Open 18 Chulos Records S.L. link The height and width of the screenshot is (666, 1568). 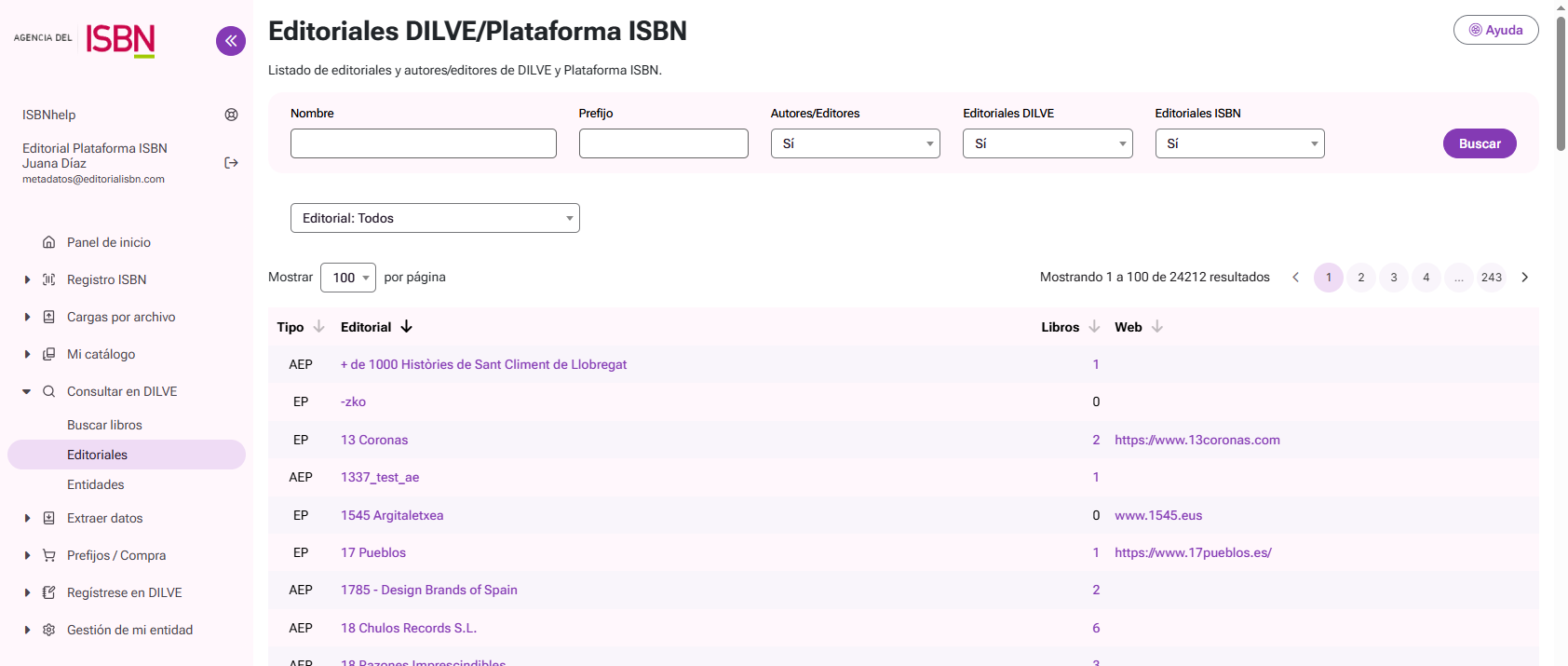[x=409, y=628]
